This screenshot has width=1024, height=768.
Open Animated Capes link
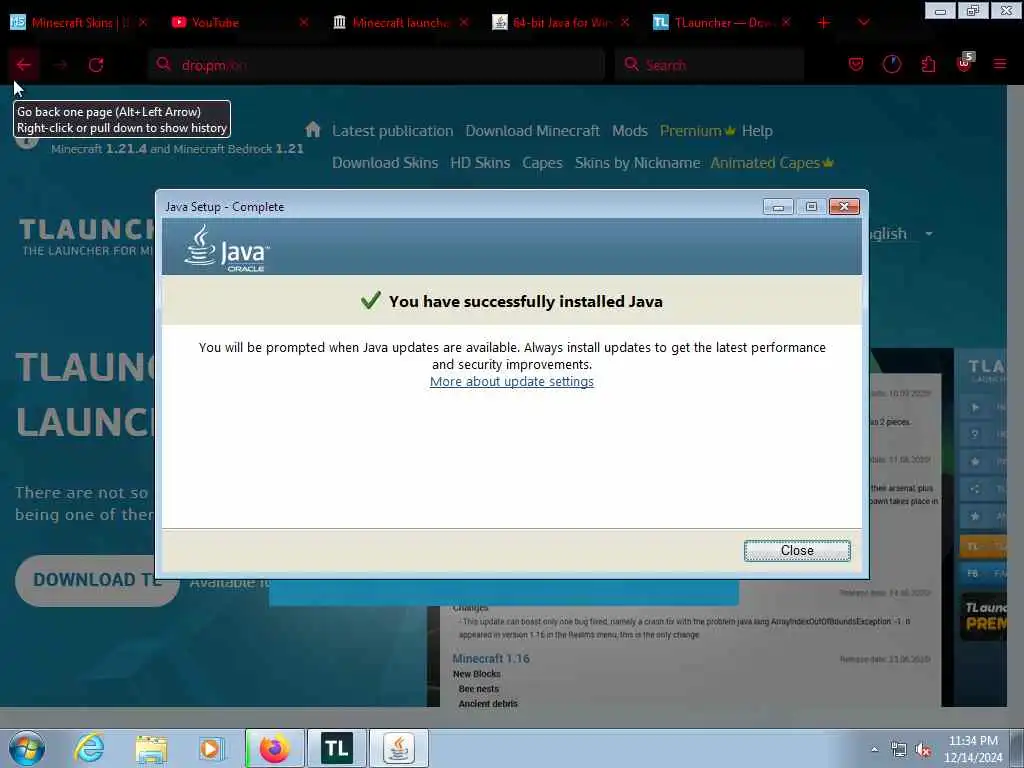click(771, 163)
